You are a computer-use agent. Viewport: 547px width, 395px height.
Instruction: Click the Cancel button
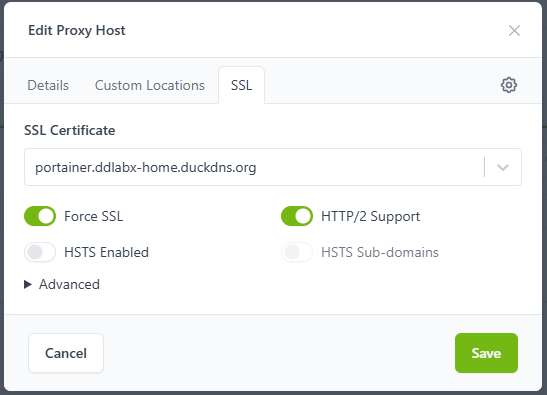[66, 353]
